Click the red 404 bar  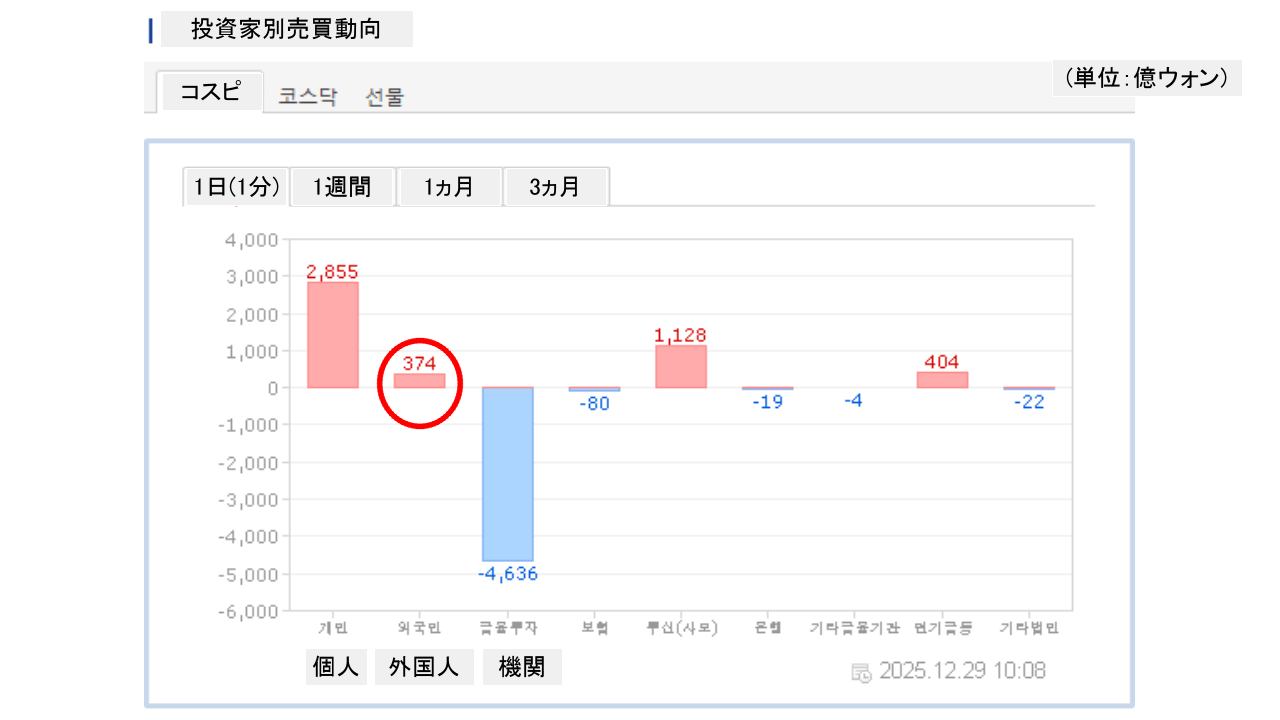coord(942,380)
